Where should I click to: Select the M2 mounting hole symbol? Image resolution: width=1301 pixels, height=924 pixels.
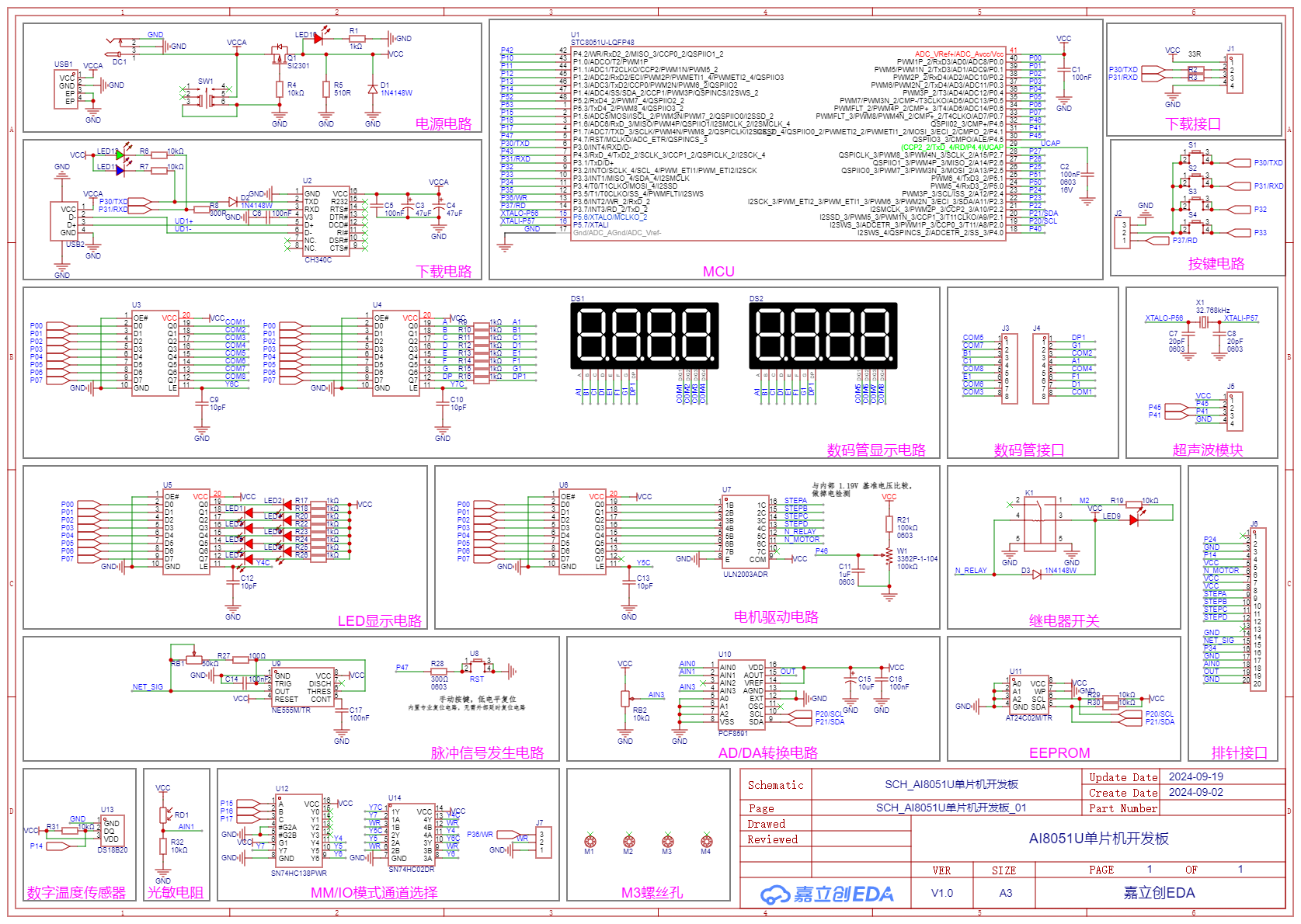[x=628, y=841]
